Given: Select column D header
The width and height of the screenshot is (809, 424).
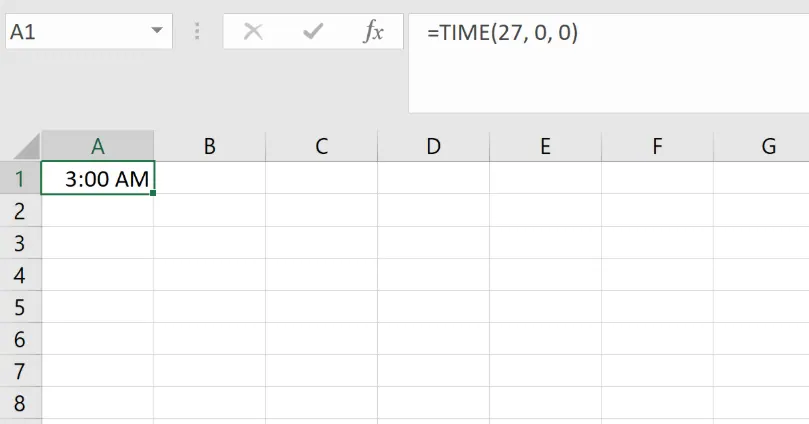Looking at the screenshot, I should [x=433, y=146].
